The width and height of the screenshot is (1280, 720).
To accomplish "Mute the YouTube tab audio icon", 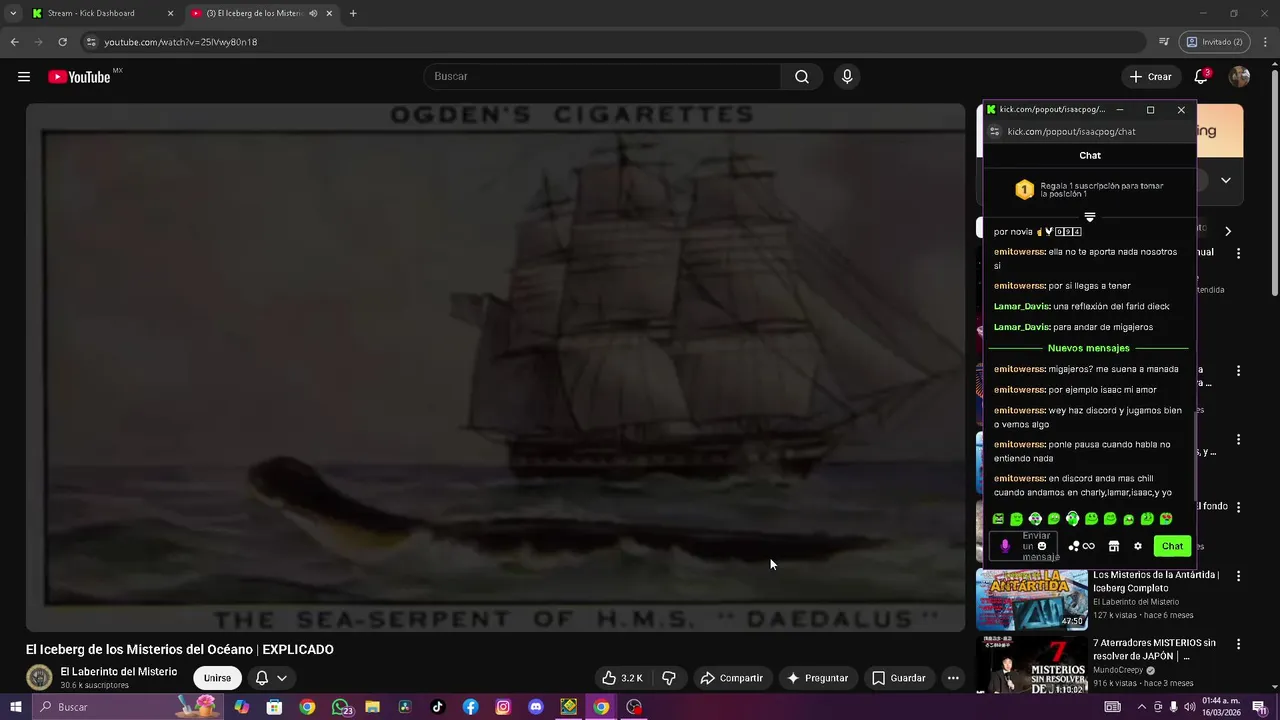I will [313, 13].
